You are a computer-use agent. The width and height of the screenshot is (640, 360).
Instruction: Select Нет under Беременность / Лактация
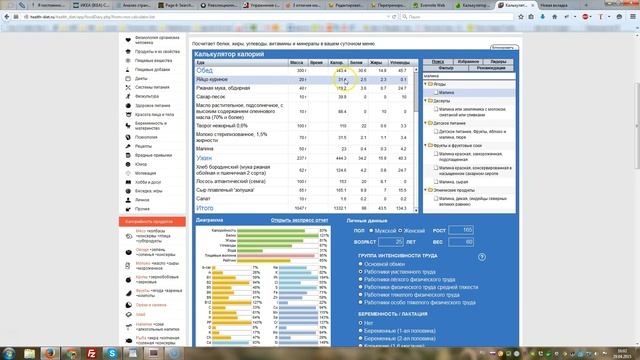click(360, 323)
